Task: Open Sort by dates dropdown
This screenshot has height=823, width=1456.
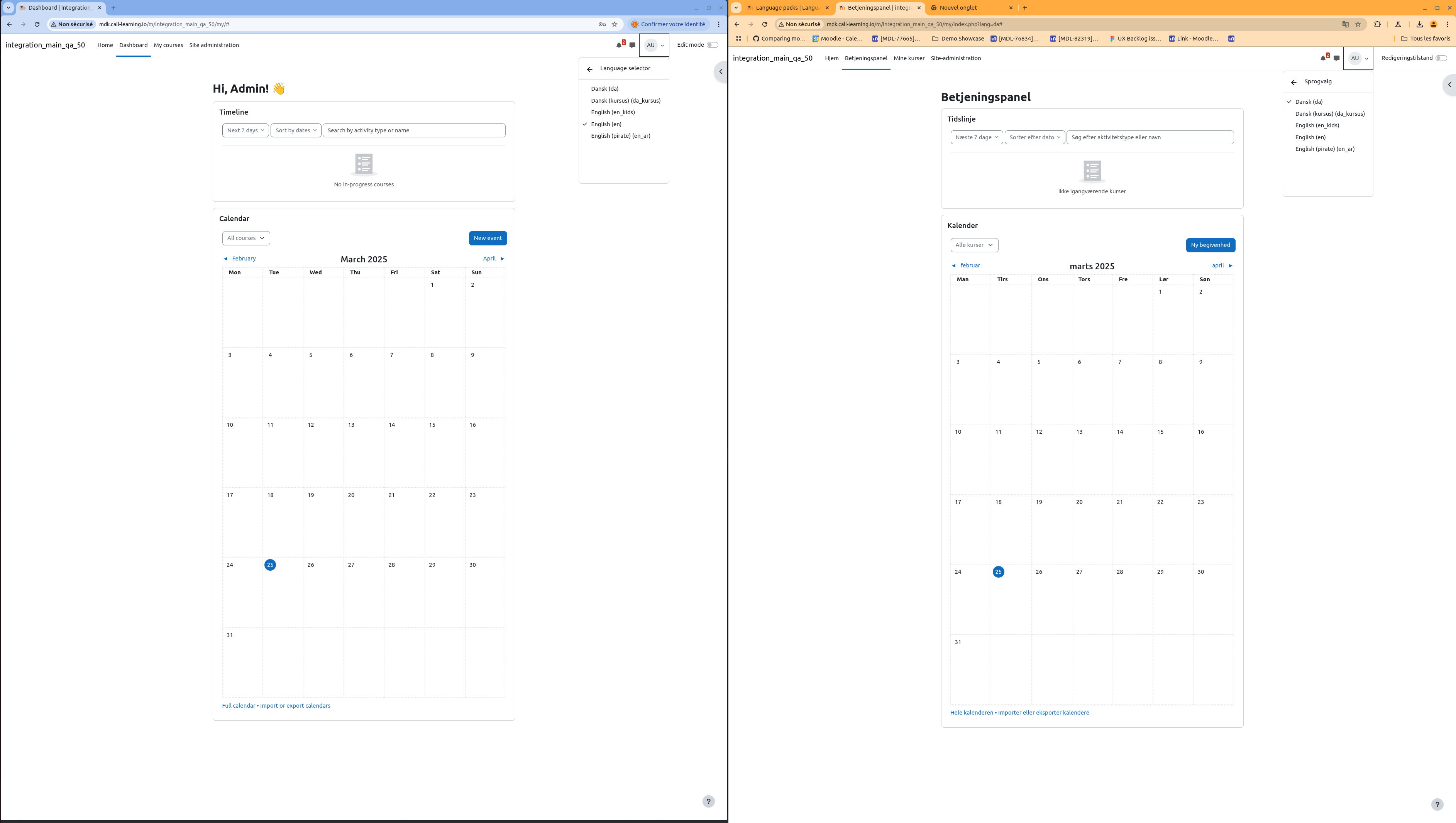Action: tap(296, 130)
